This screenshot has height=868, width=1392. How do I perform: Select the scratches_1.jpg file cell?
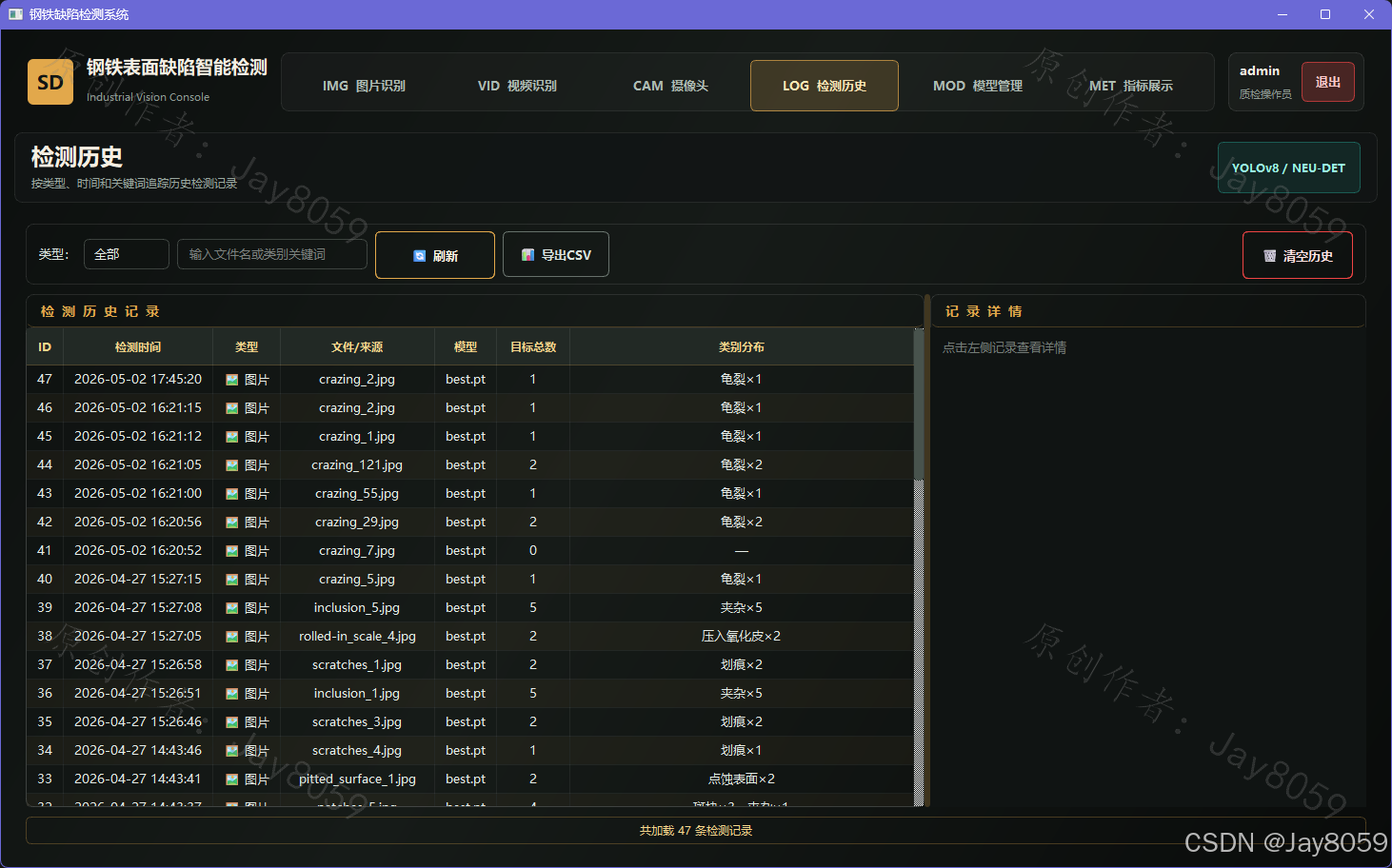click(357, 664)
